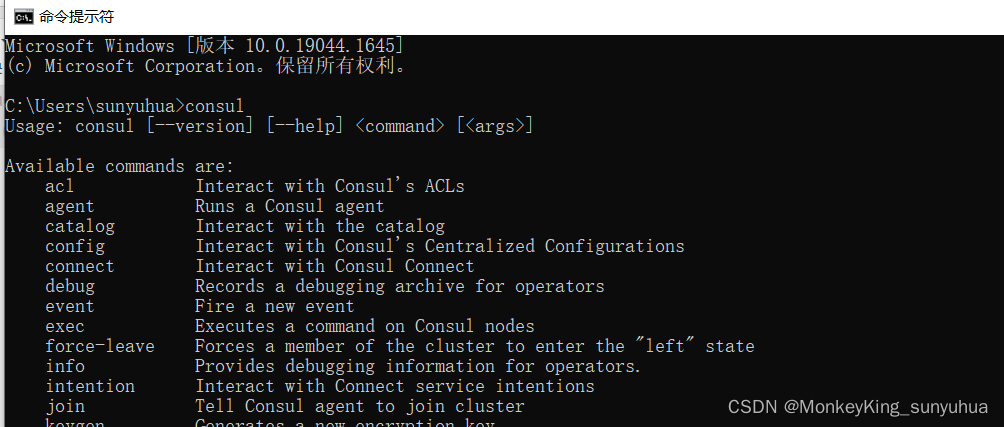The height and width of the screenshot is (427, 1004).
Task: Click the 'event' command name
Action: [70, 306]
